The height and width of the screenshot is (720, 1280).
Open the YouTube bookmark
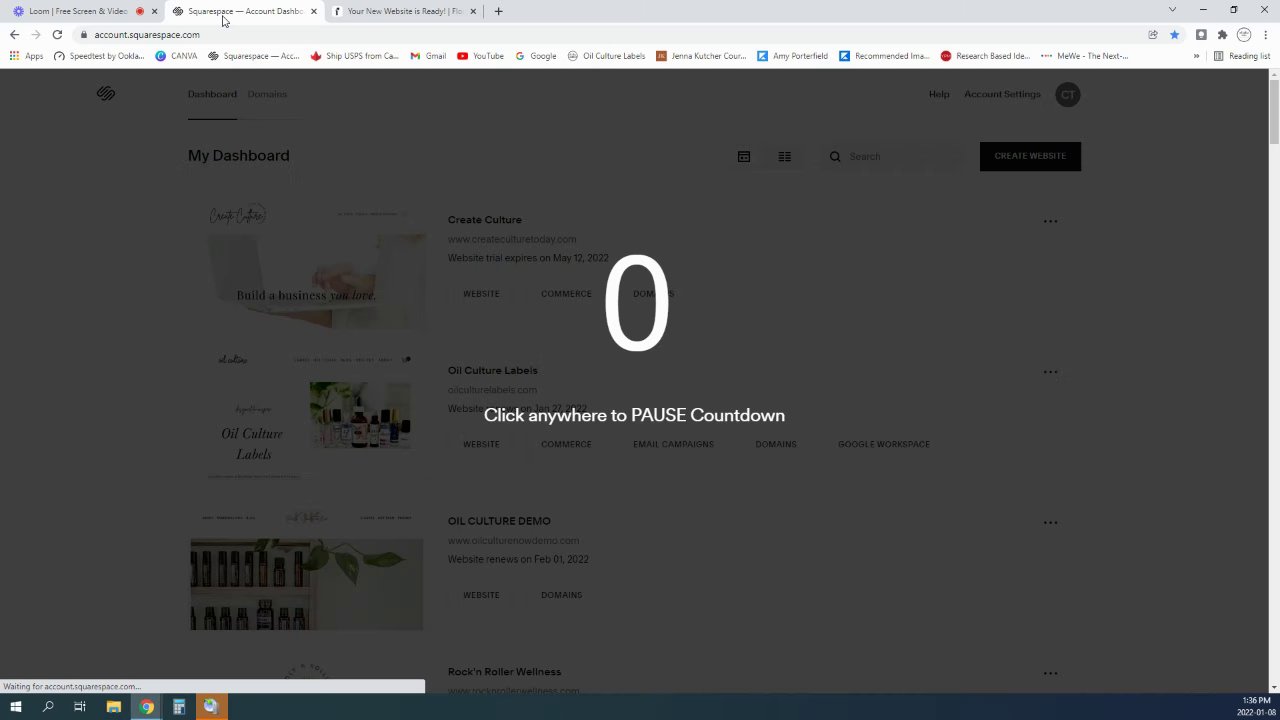(480, 56)
